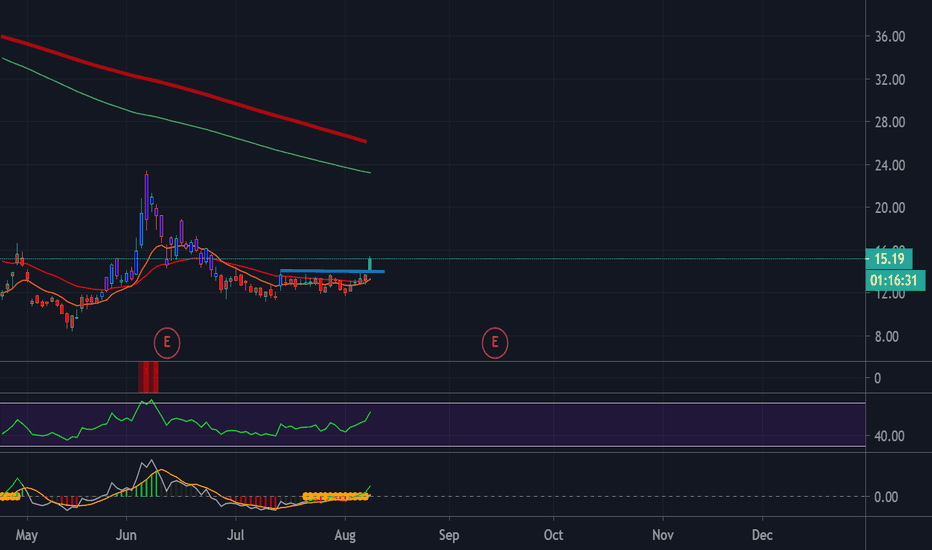Click the Jun label on time axis

coord(126,535)
